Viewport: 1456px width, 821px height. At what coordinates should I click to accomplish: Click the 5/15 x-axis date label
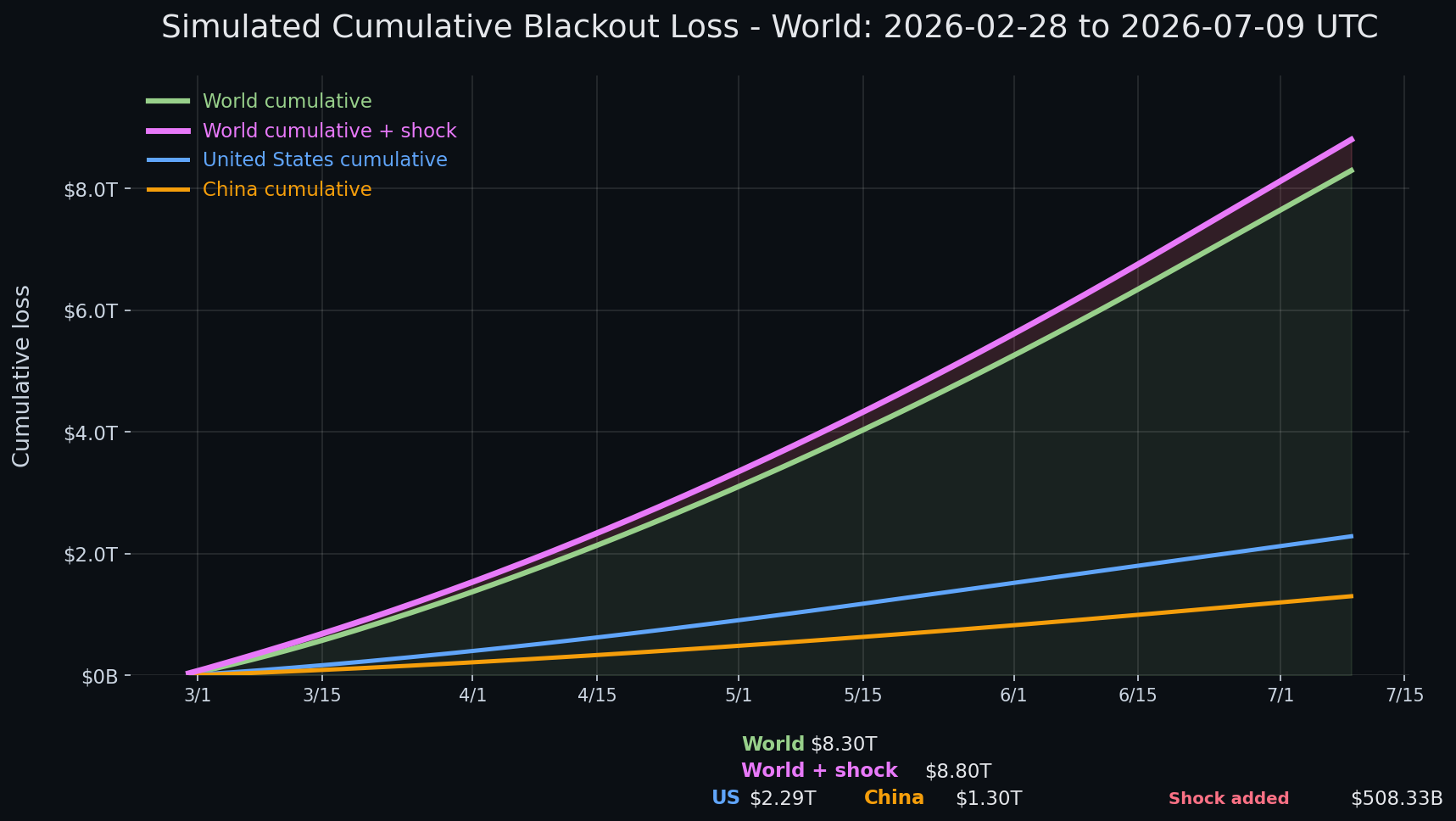click(863, 695)
